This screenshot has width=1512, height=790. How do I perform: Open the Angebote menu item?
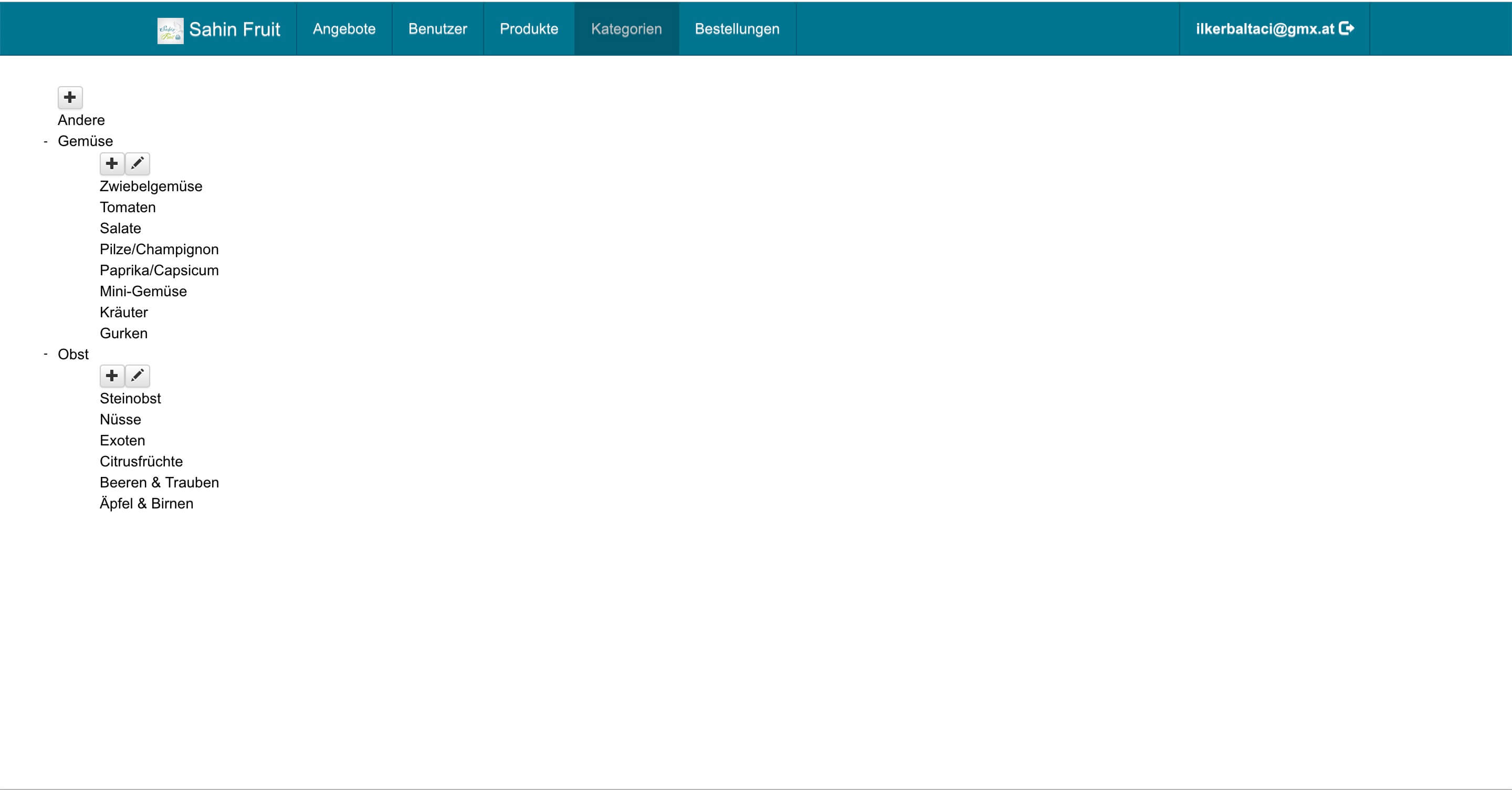(344, 29)
